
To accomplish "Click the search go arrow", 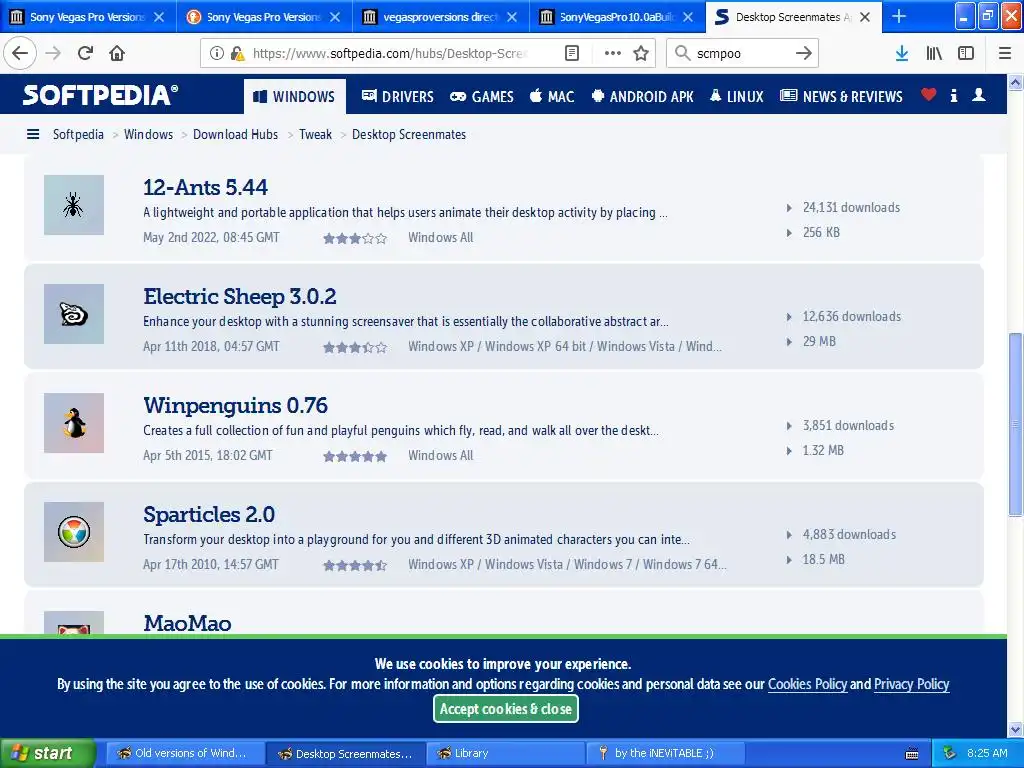I will (803, 54).
